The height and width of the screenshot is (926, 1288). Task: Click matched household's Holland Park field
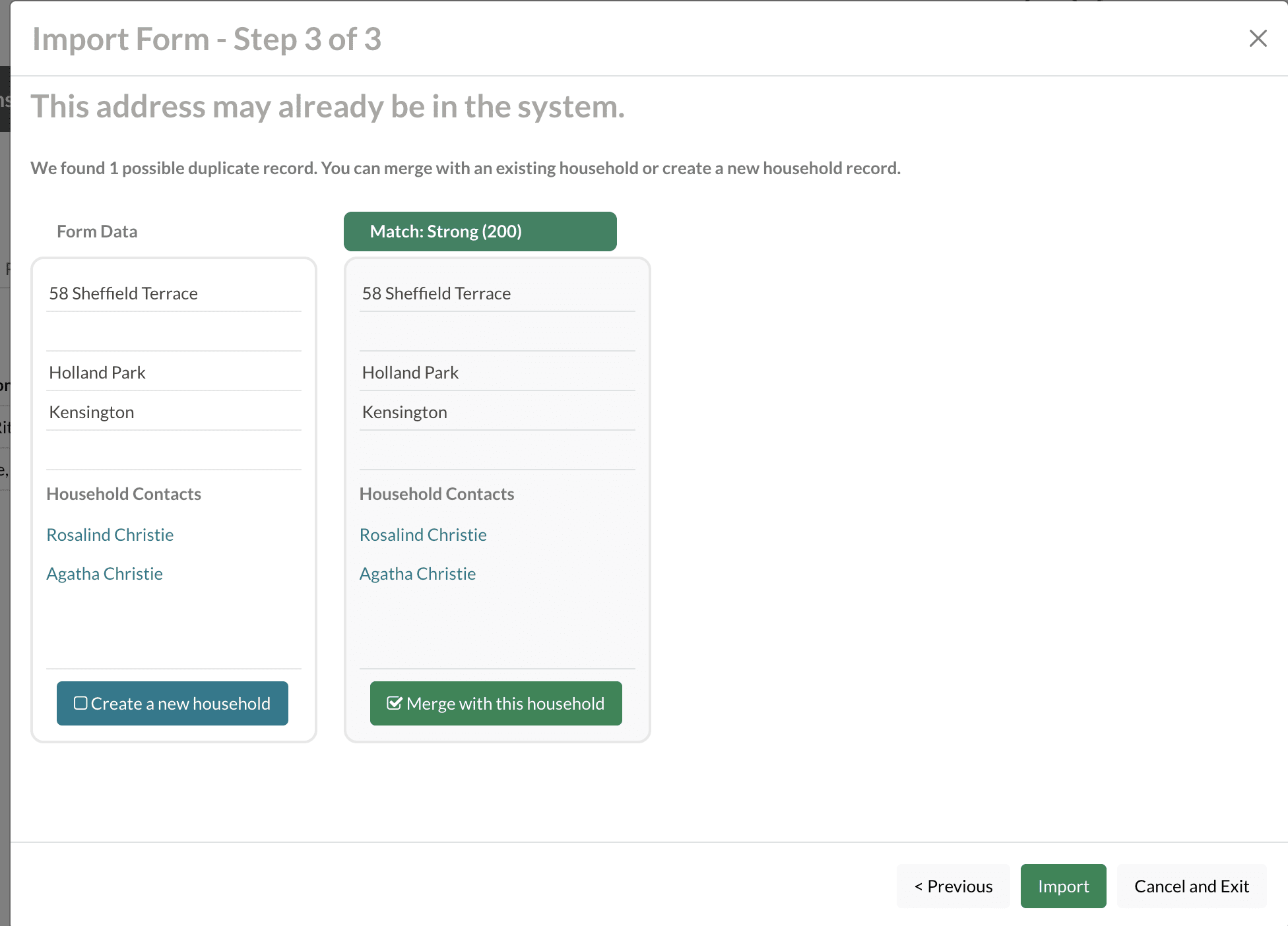410,373
